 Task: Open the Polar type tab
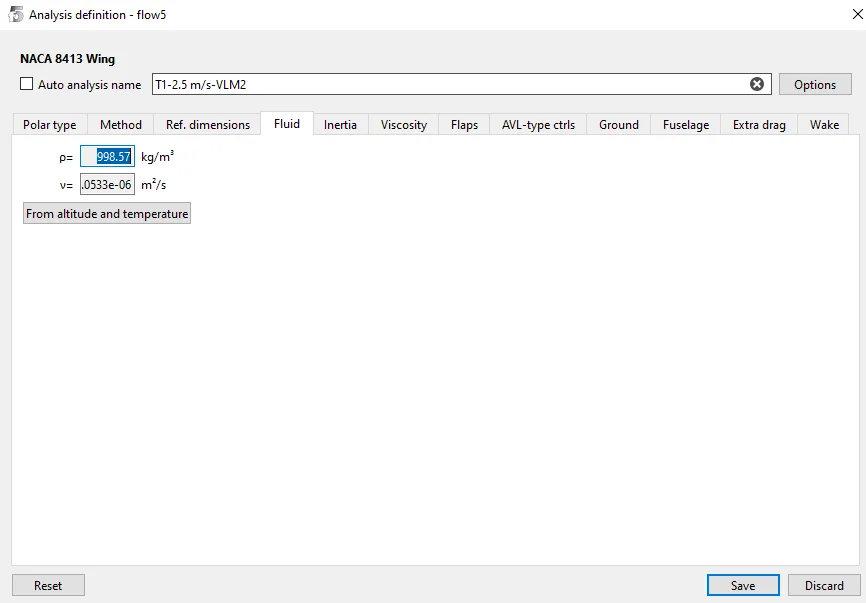pyautogui.click(x=50, y=125)
